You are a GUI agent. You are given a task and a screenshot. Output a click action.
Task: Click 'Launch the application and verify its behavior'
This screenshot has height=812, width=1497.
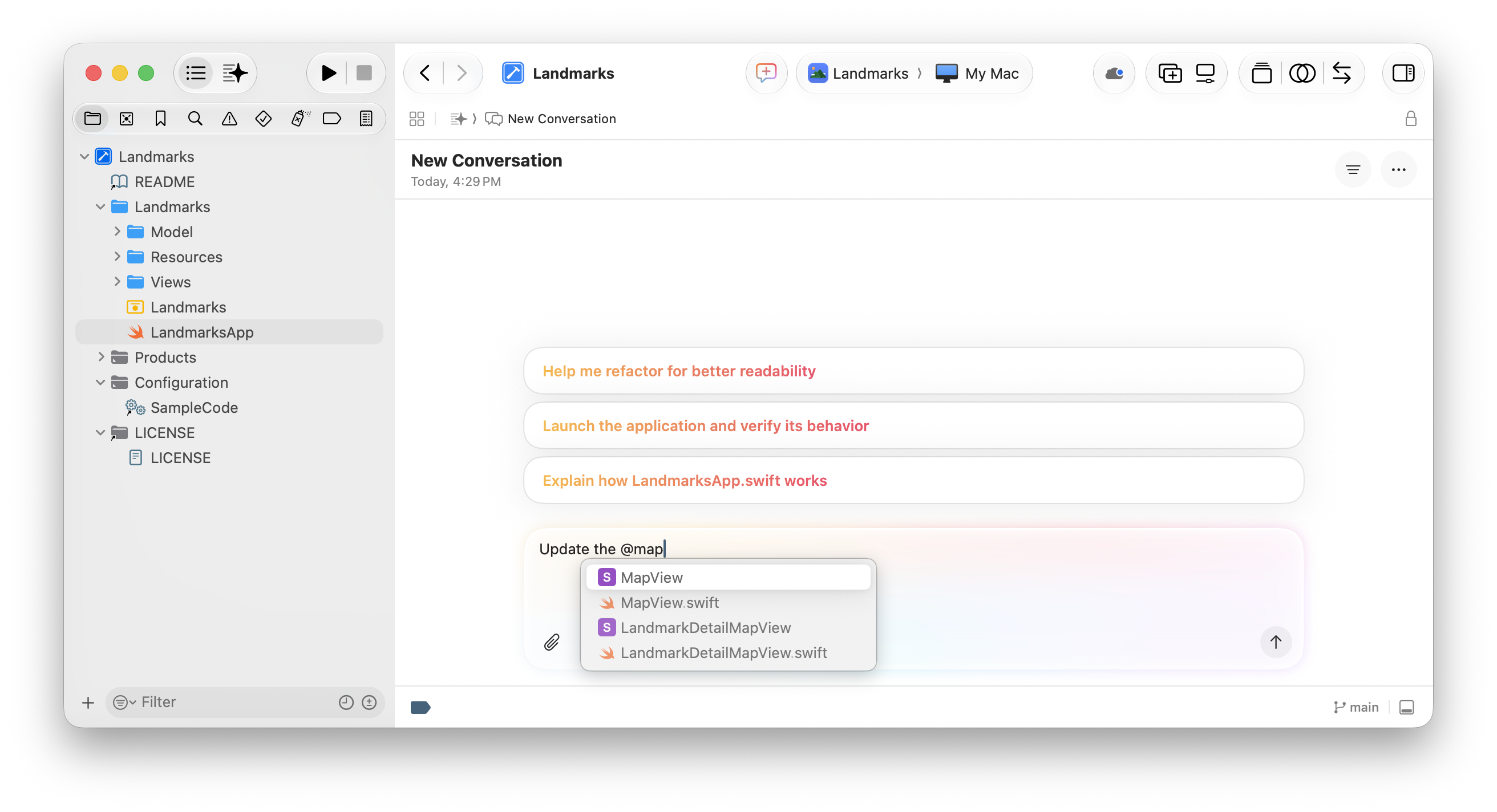point(913,425)
